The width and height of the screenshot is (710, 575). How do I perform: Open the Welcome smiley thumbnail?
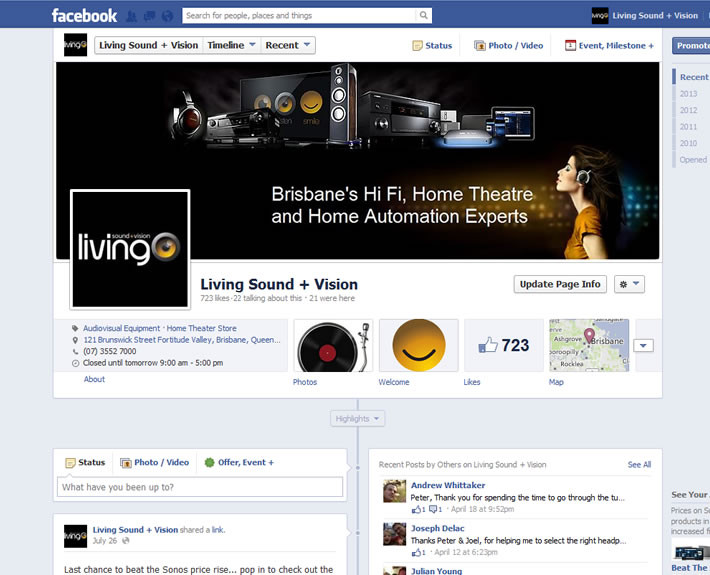418,345
